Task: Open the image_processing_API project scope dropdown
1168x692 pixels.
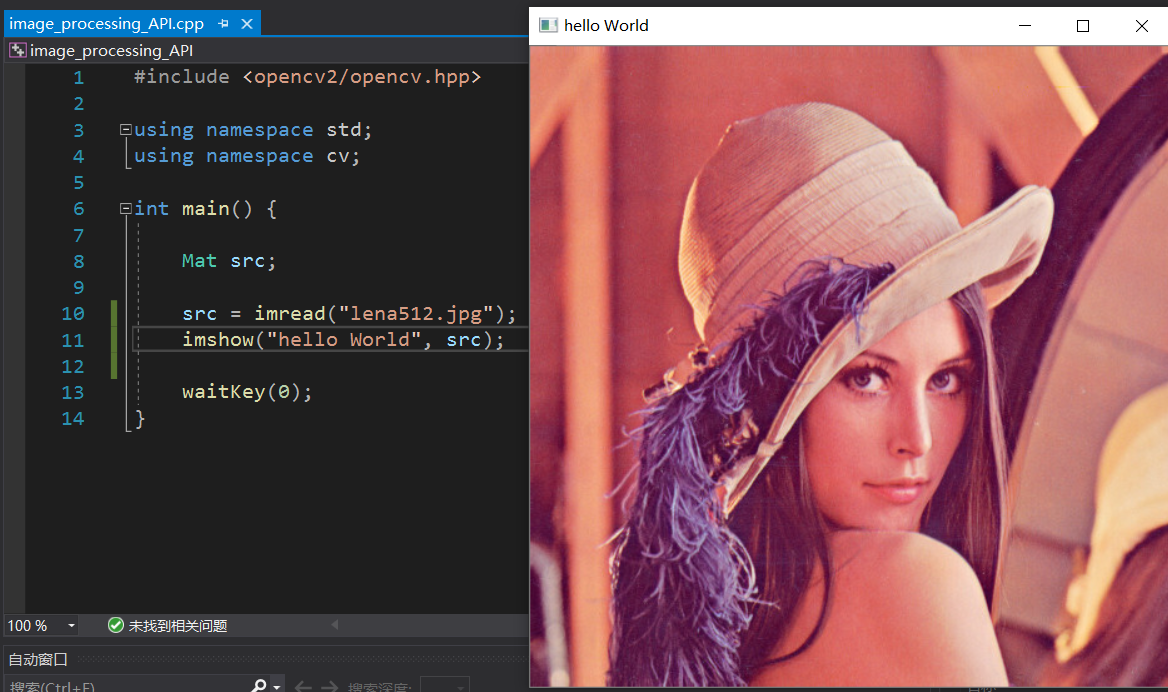Action: pos(268,51)
